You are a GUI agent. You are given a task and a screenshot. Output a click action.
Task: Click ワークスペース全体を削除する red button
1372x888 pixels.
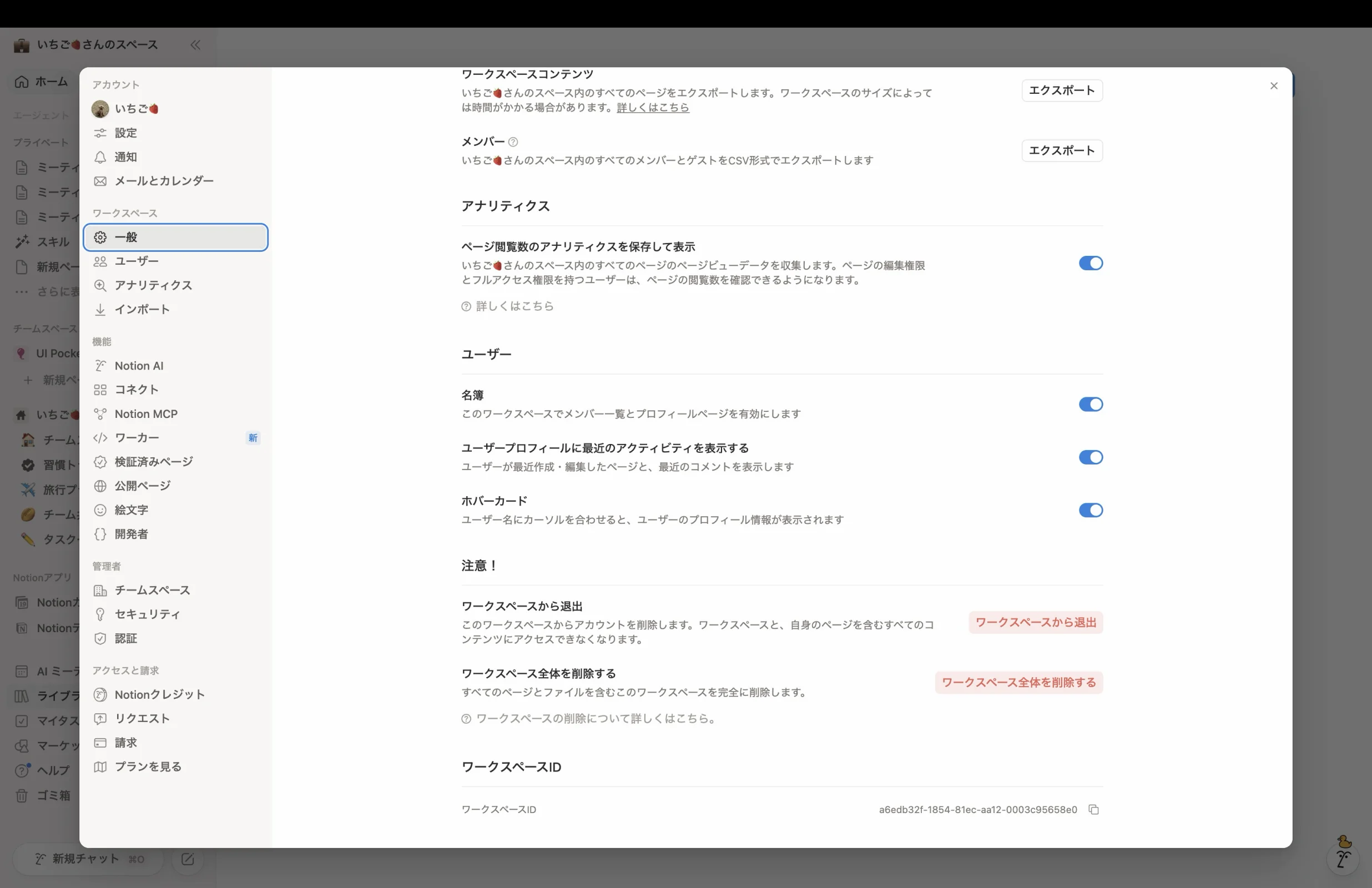pos(1018,683)
